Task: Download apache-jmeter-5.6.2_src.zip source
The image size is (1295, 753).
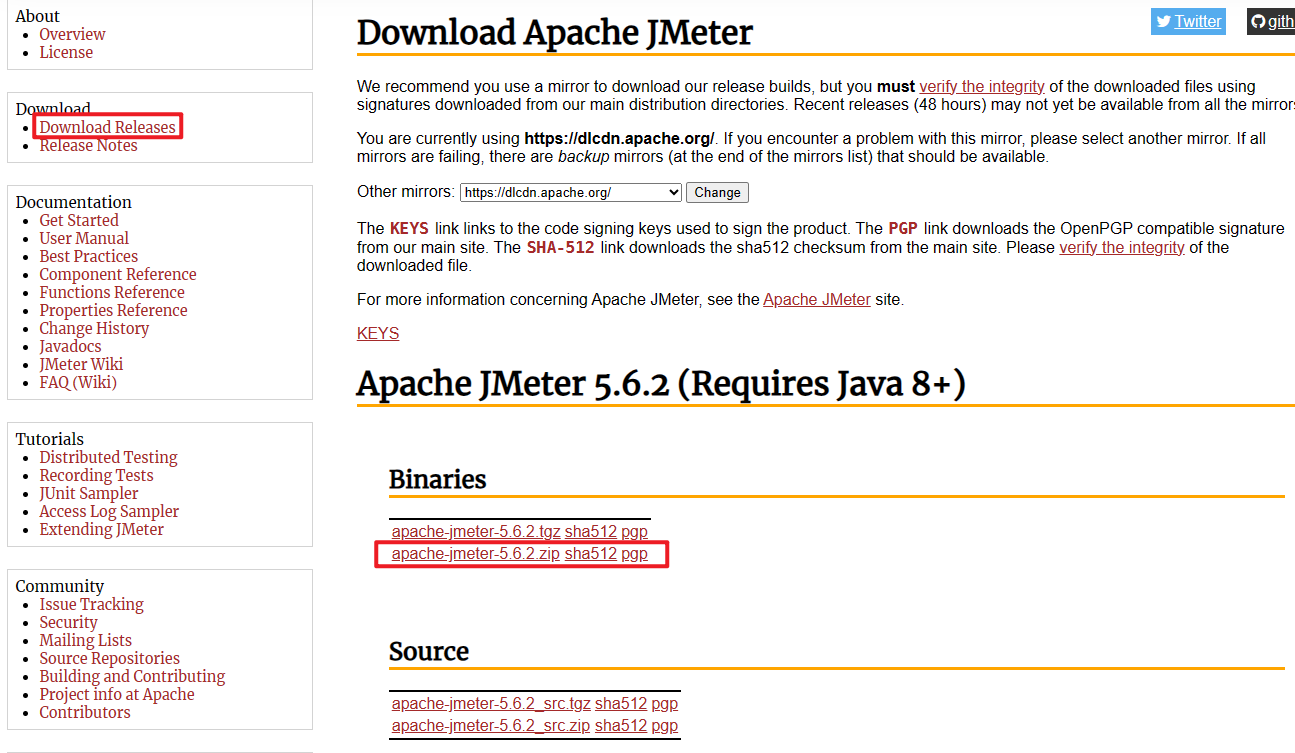Action: (491, 725)
